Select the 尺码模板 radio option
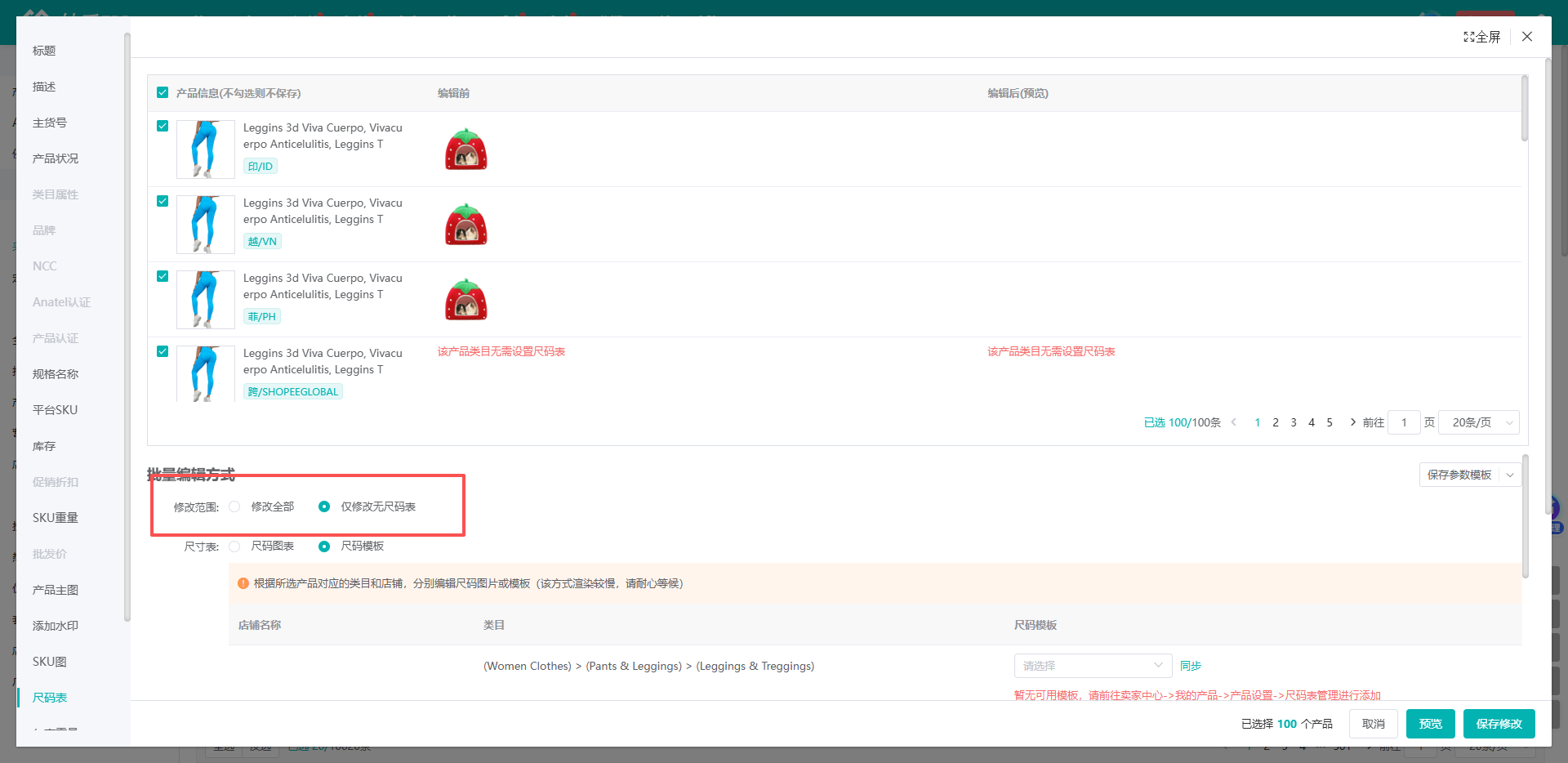This screenshot has height=763, width=1568. [324, 546]
